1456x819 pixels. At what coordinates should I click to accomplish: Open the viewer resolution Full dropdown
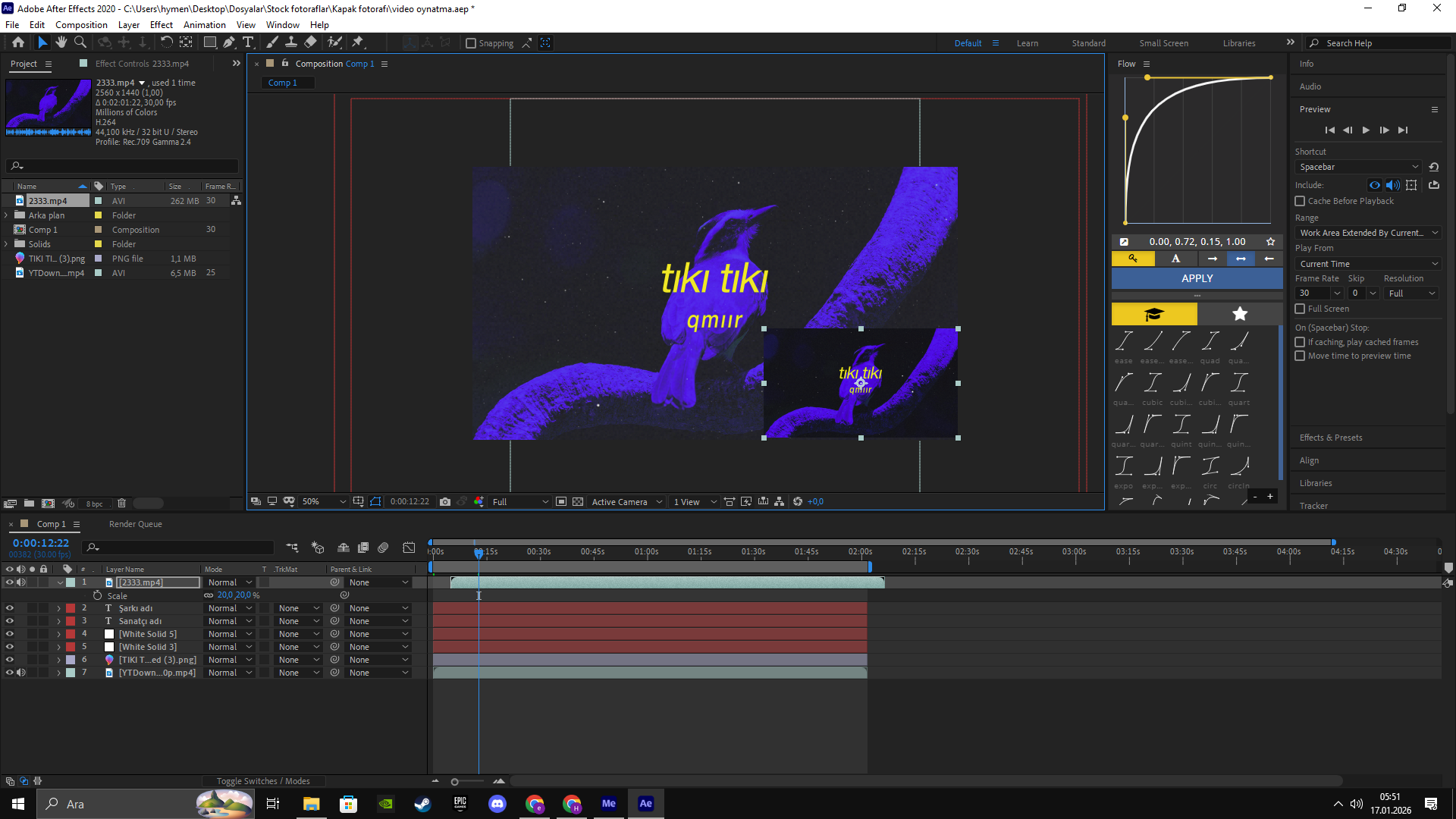point(520,502)
